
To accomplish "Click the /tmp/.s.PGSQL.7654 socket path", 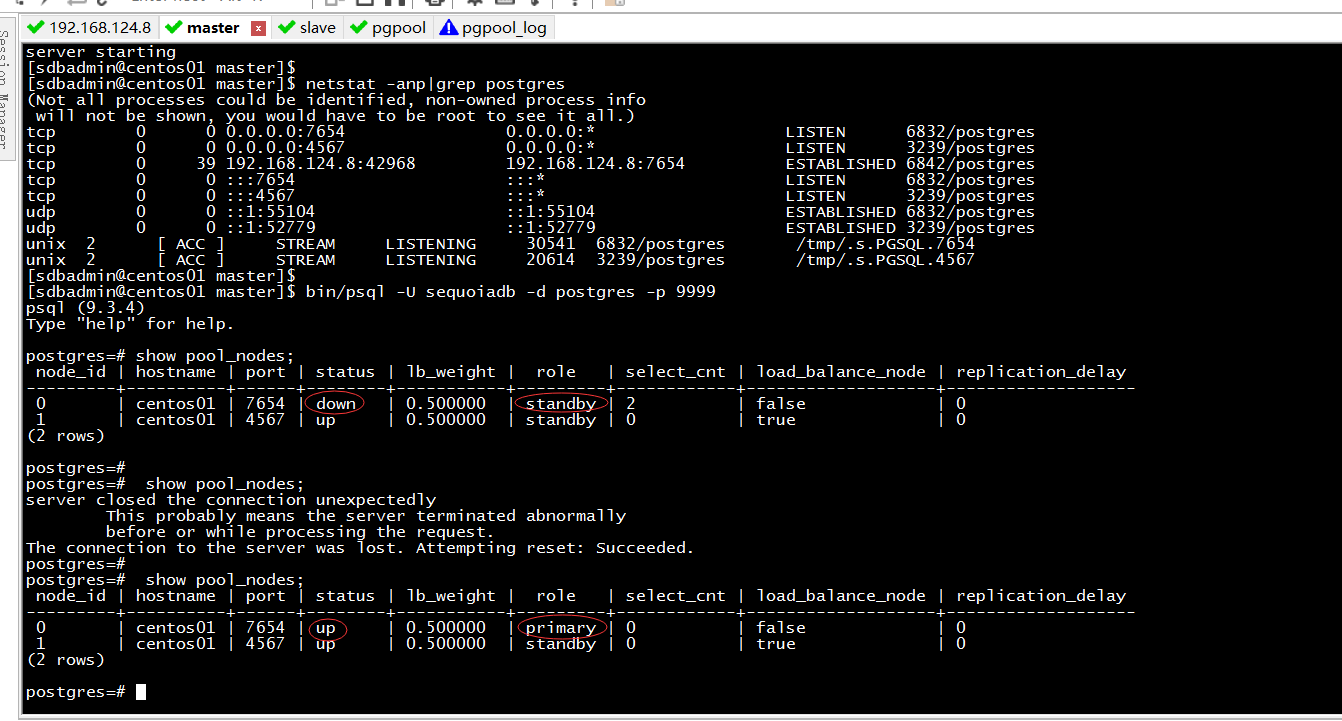I will click(x=884, y=244).
